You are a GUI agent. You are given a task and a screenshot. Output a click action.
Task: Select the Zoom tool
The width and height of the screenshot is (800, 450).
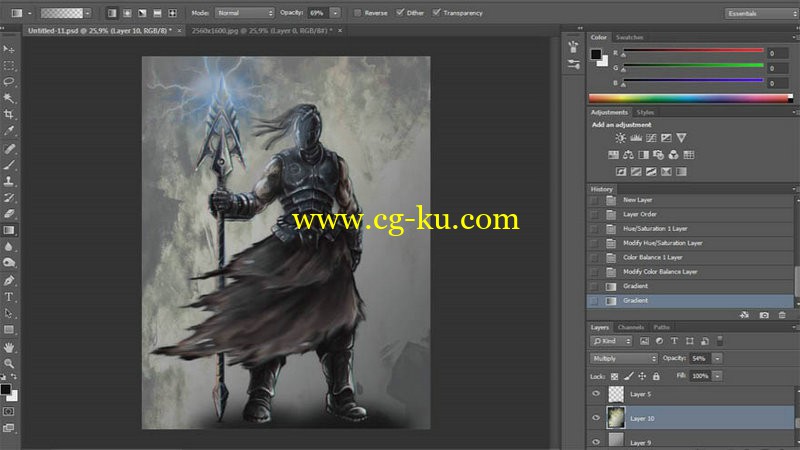point(9,364)
